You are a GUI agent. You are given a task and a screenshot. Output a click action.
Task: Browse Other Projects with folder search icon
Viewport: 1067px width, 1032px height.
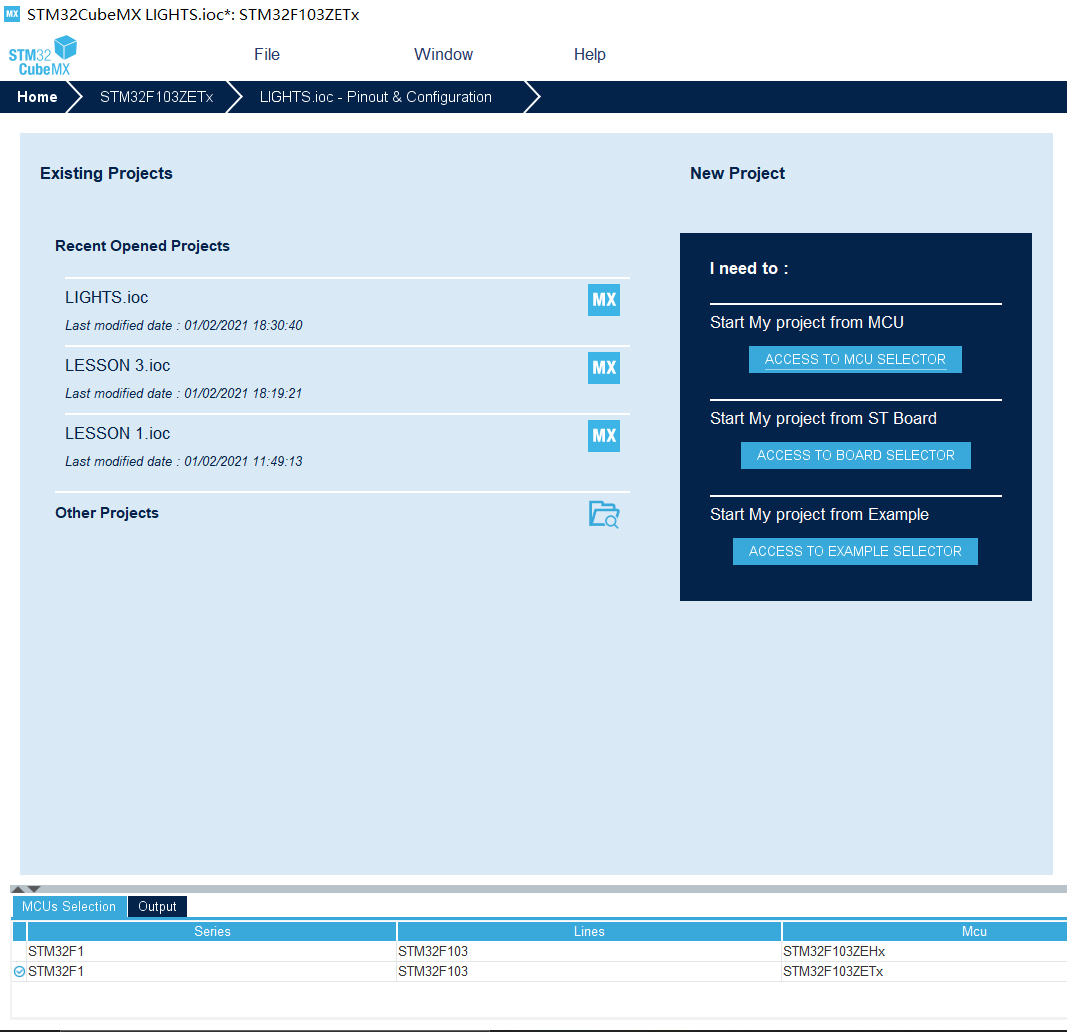point(604,514)
